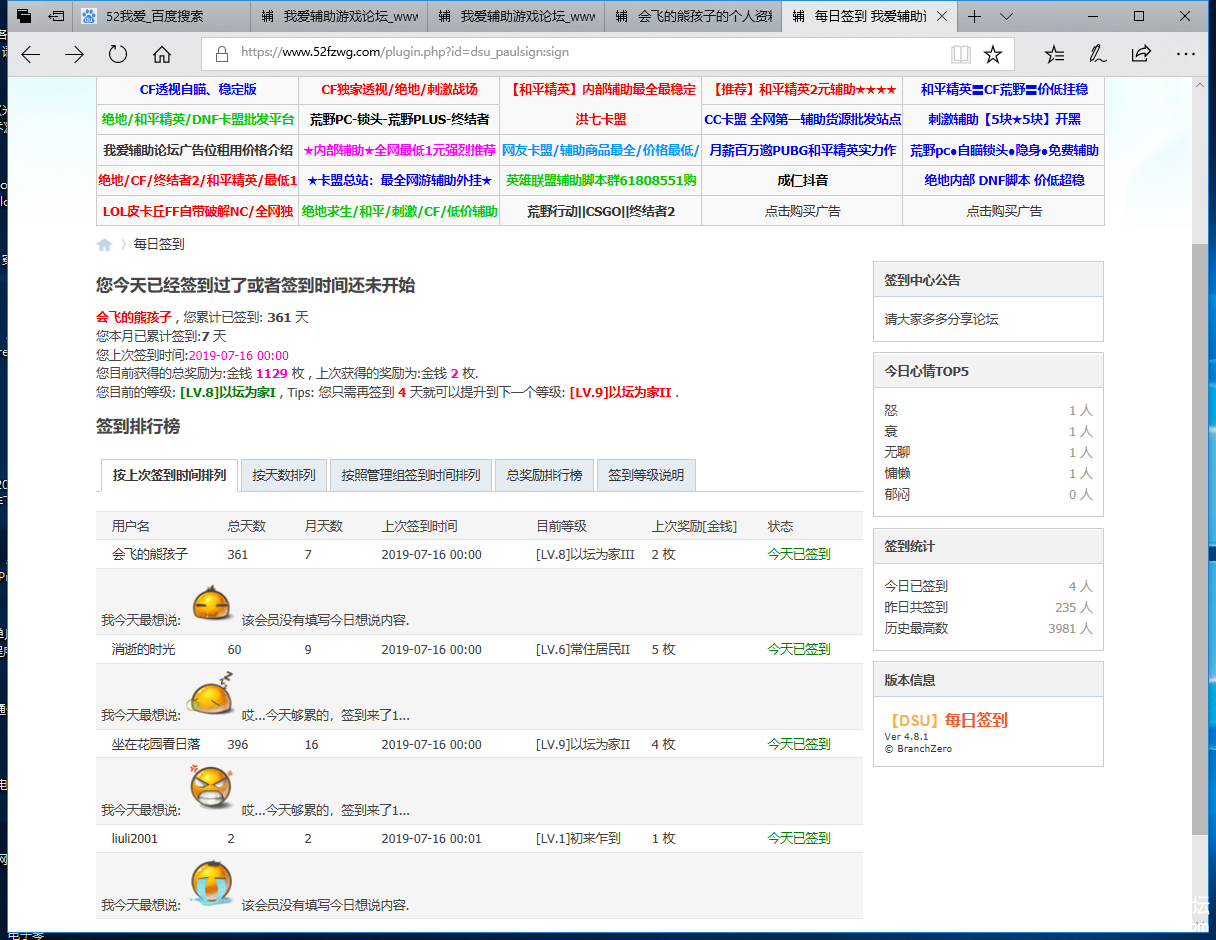Click the [LV.6]常住居民II level cell
The width and height of the screenshot is (1216, 940).
(x=583, y=649)
